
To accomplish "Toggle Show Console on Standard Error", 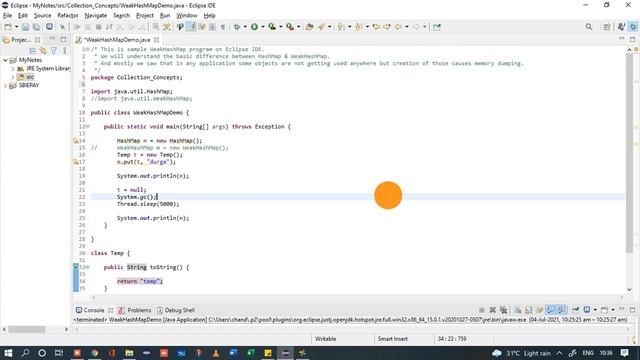I will coord(562,310).
